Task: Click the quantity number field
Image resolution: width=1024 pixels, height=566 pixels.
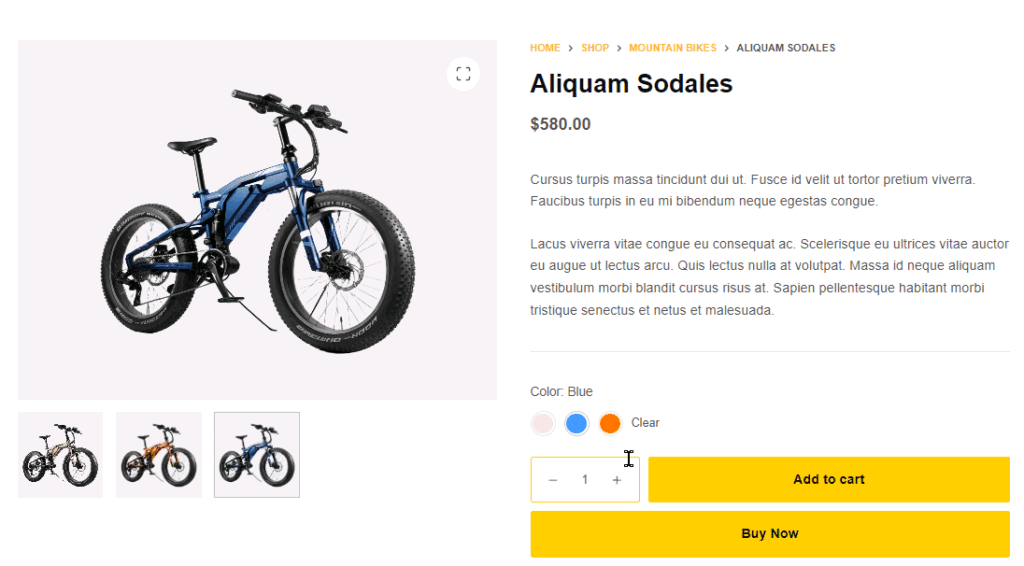Action: (585, 480)
